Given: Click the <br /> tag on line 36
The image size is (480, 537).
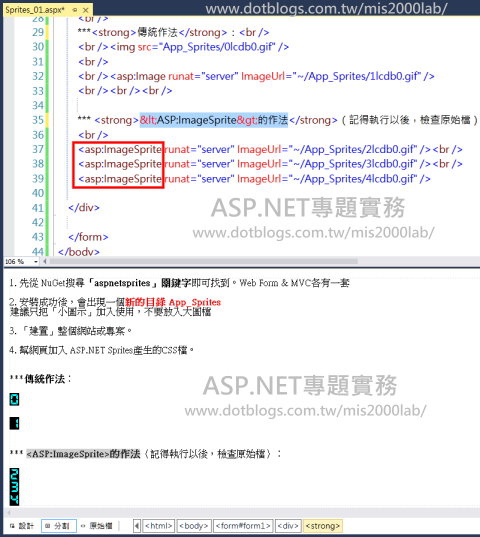Looking at the screenshot, I should click(93, 135).
